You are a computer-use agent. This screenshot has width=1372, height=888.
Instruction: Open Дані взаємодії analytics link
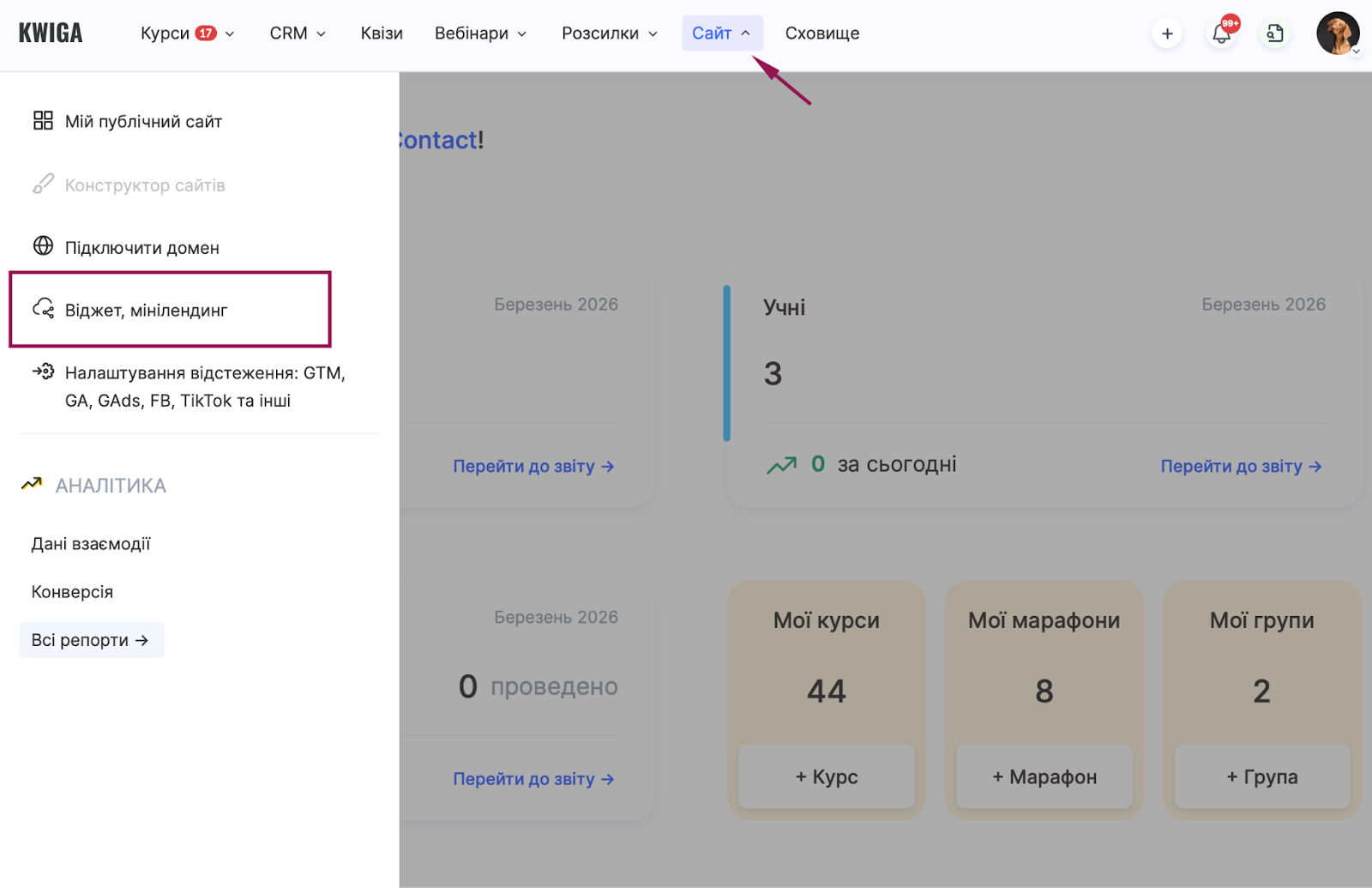coord(91,544)
